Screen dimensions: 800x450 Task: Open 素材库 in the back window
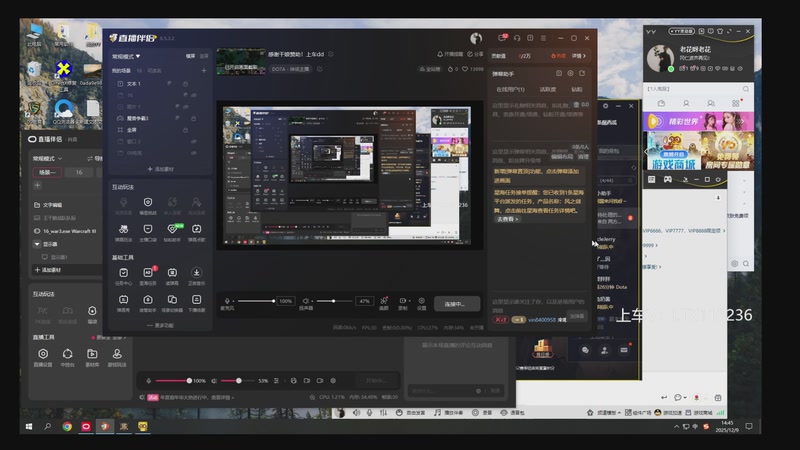coord(92,354)
